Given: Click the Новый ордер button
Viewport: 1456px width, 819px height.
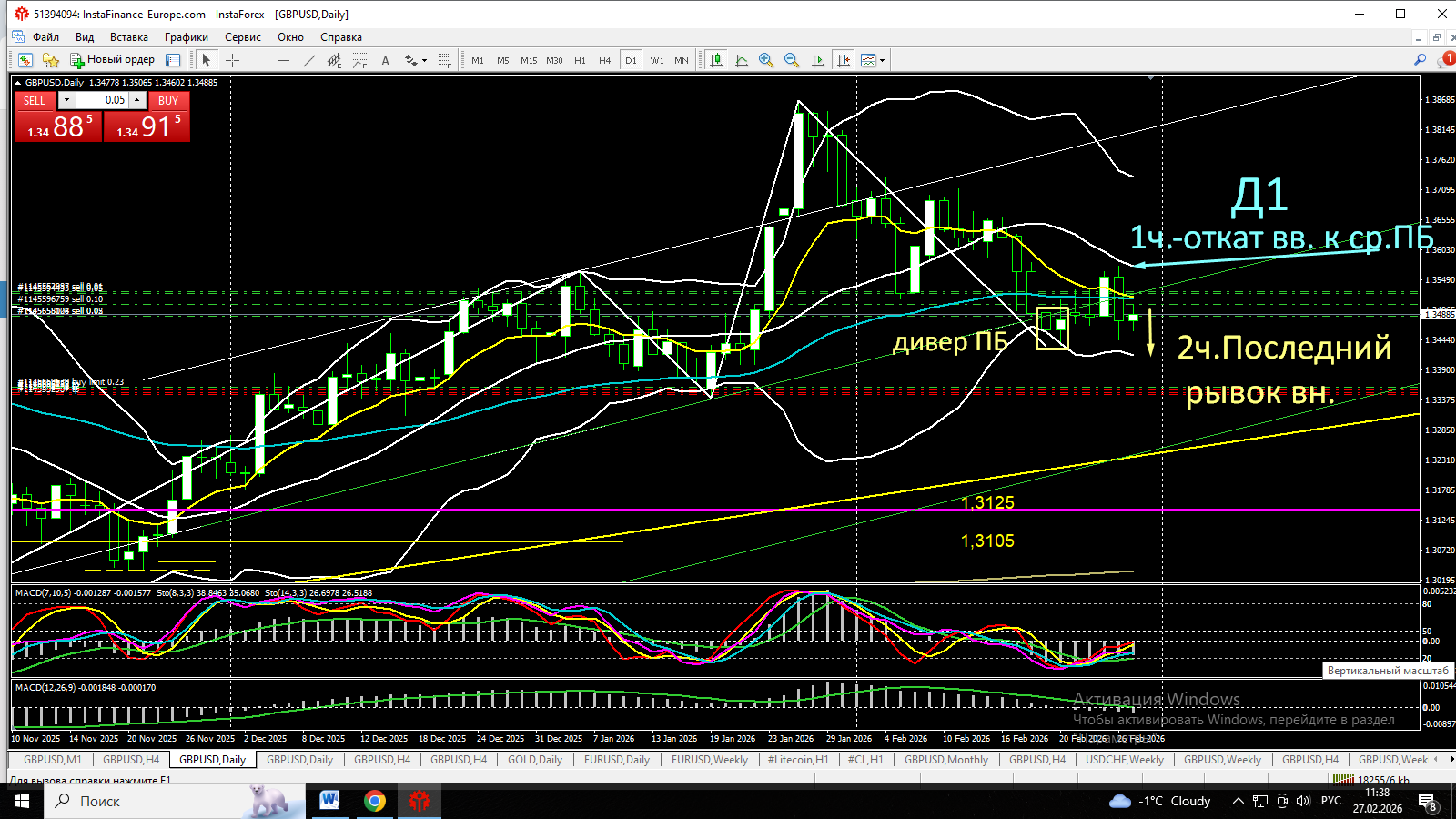Looking at the screenshot, I should 112,60.
